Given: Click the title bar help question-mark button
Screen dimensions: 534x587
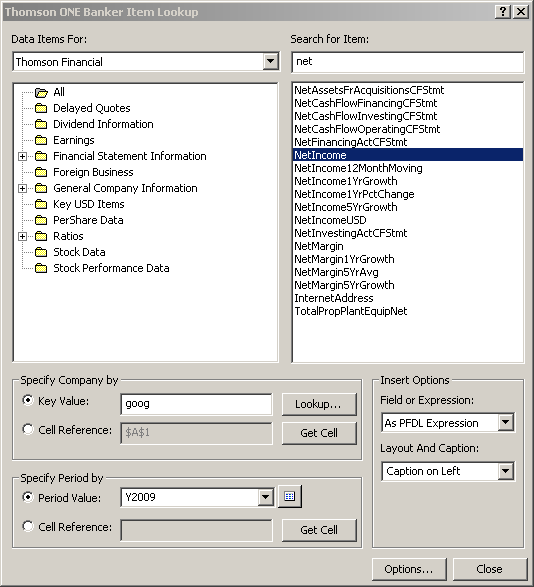Looking at the screenshot, I should click(503, 12).
